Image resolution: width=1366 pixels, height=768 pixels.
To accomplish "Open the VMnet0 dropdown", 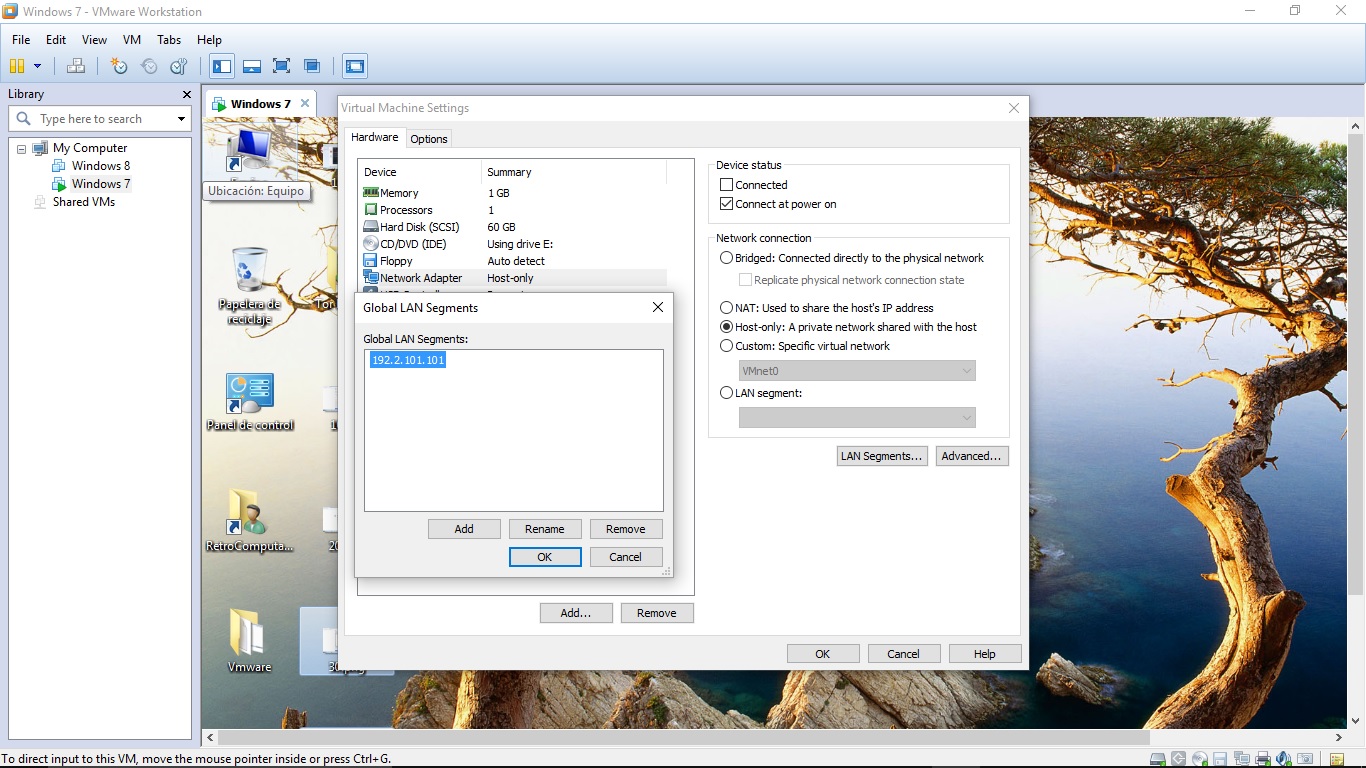I will click(857, 371).
